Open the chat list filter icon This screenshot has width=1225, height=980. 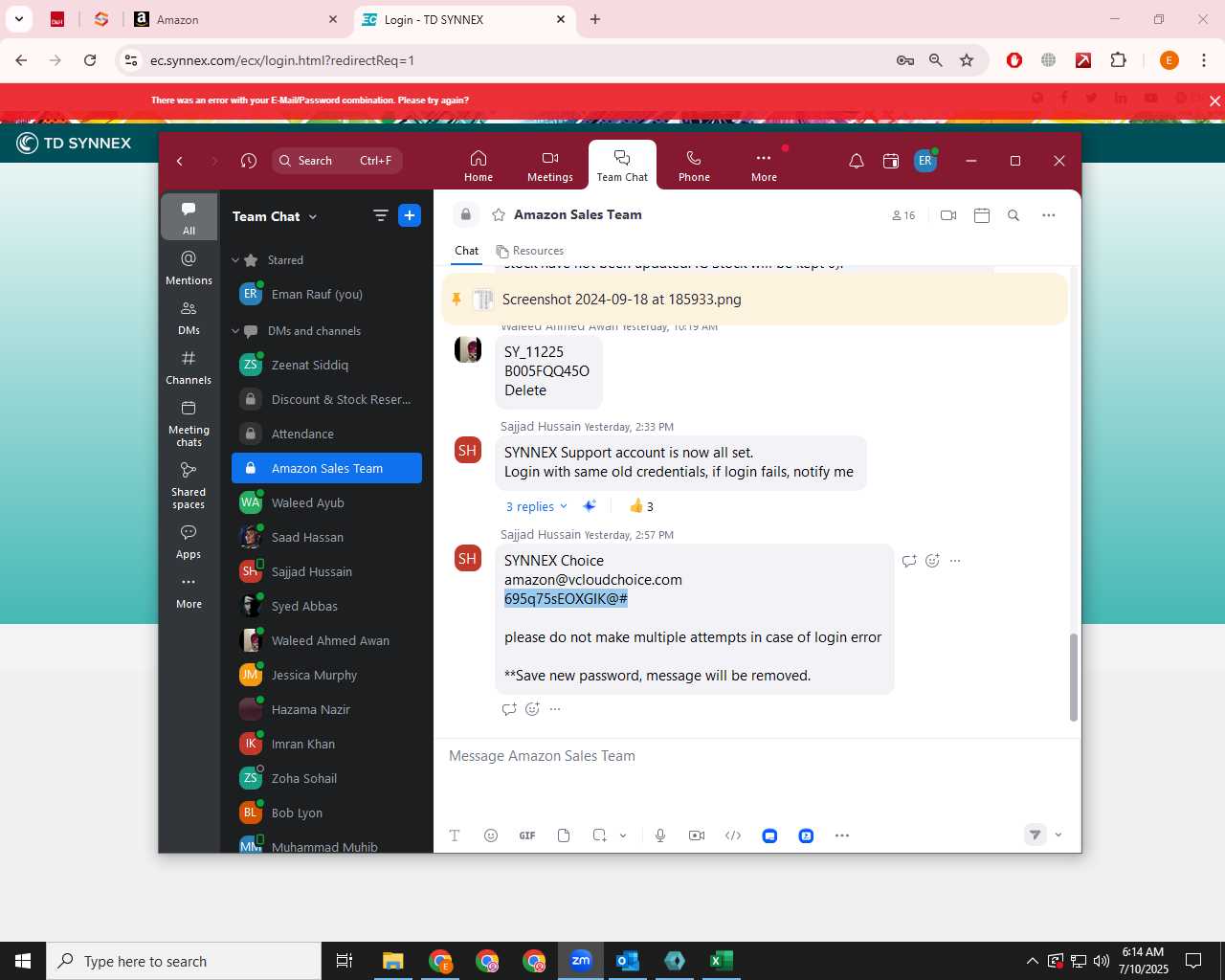pos(380,215)
